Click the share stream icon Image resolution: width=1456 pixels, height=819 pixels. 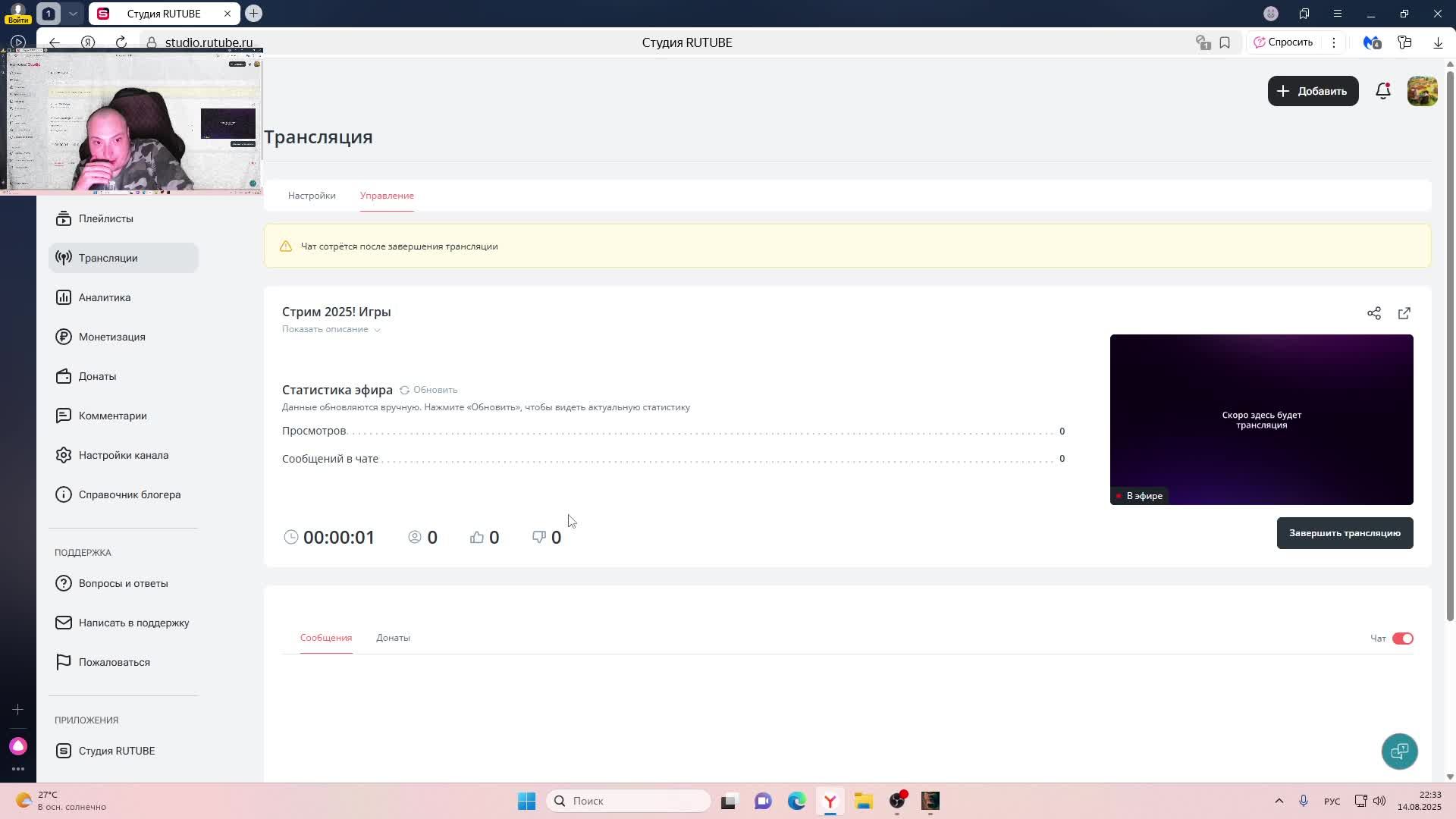click(1373, 313)
